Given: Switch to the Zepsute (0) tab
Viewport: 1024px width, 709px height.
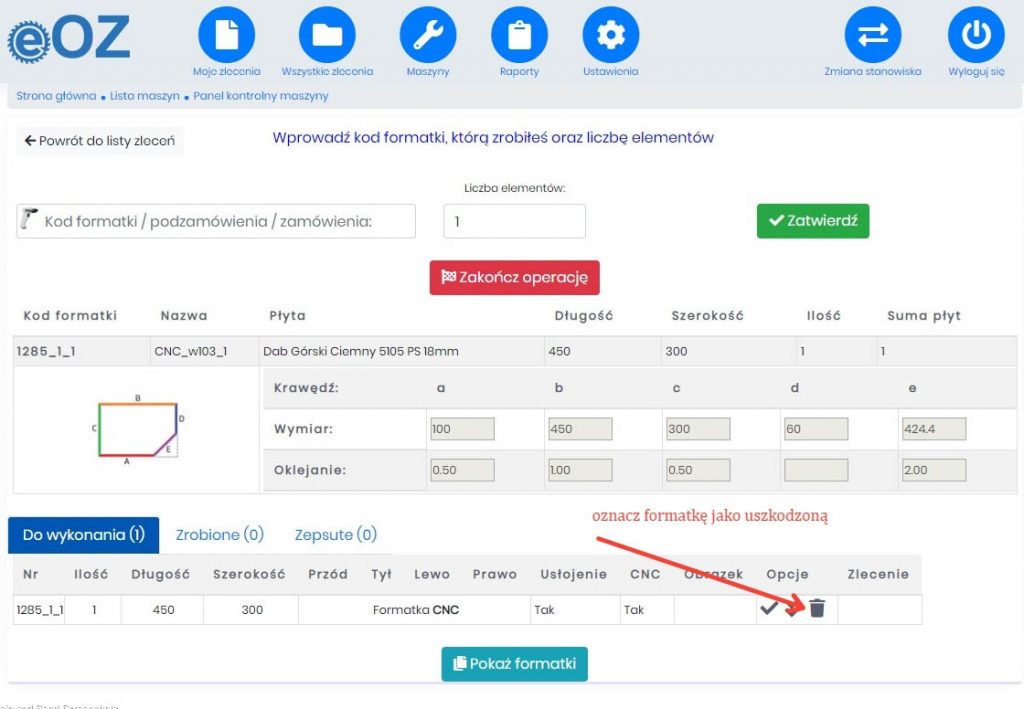Looking at the screenshot, I should click(335, 535).
